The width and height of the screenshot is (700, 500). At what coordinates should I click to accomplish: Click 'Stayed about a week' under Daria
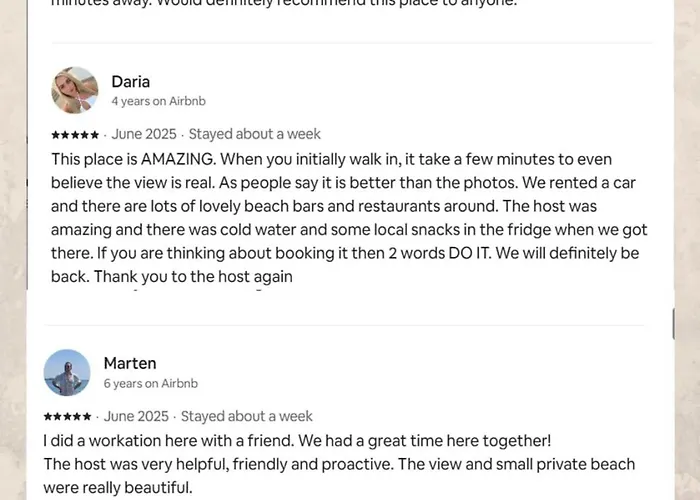[255, 134]
